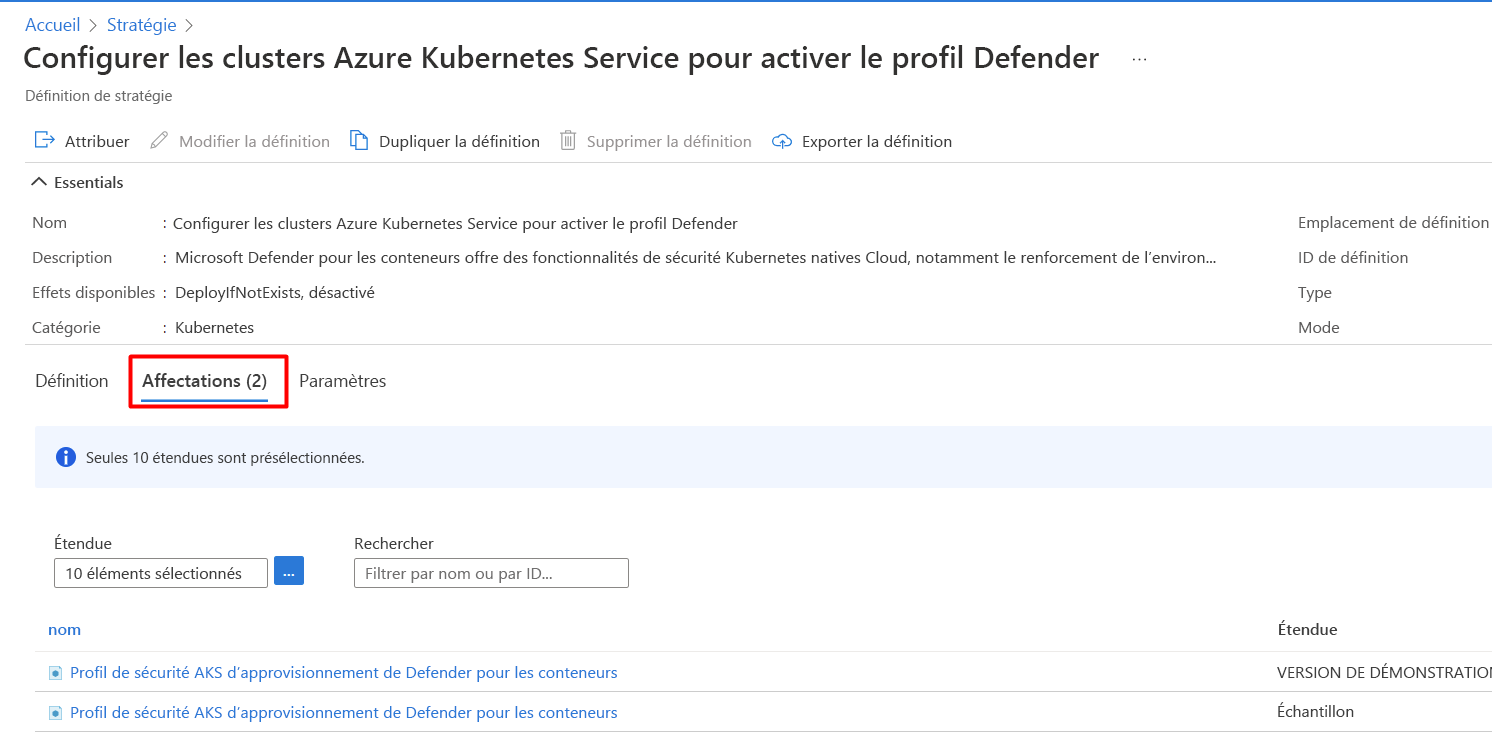Click policy icon beside the VERSION DE DÉMONSTRATION assignment
Viewport: 1492px width, 747px height.
pos(56,673)
